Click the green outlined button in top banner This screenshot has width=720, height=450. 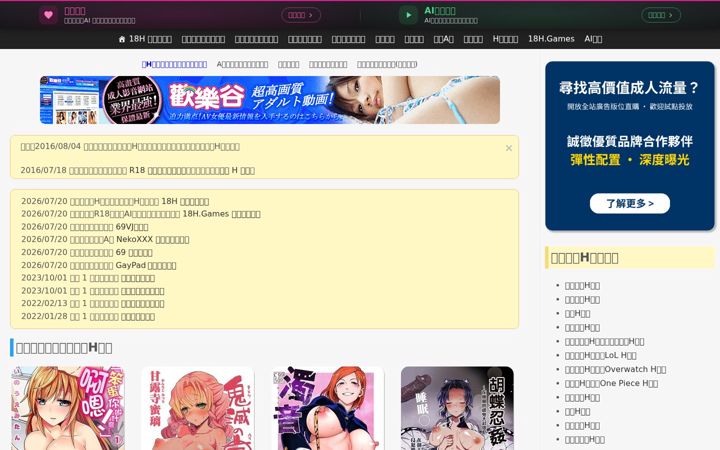coord(661,15)
